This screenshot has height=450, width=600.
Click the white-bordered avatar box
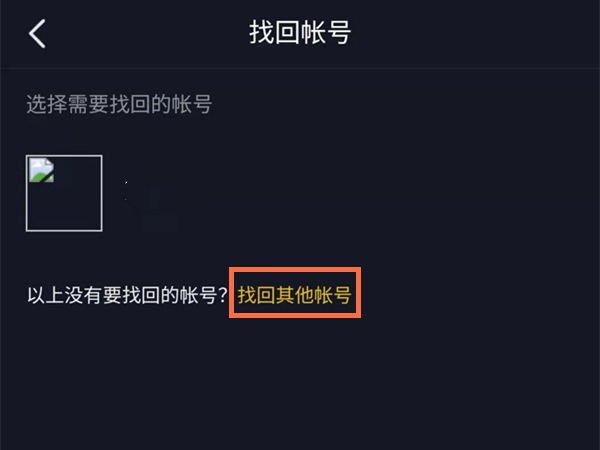click(64, 193)
